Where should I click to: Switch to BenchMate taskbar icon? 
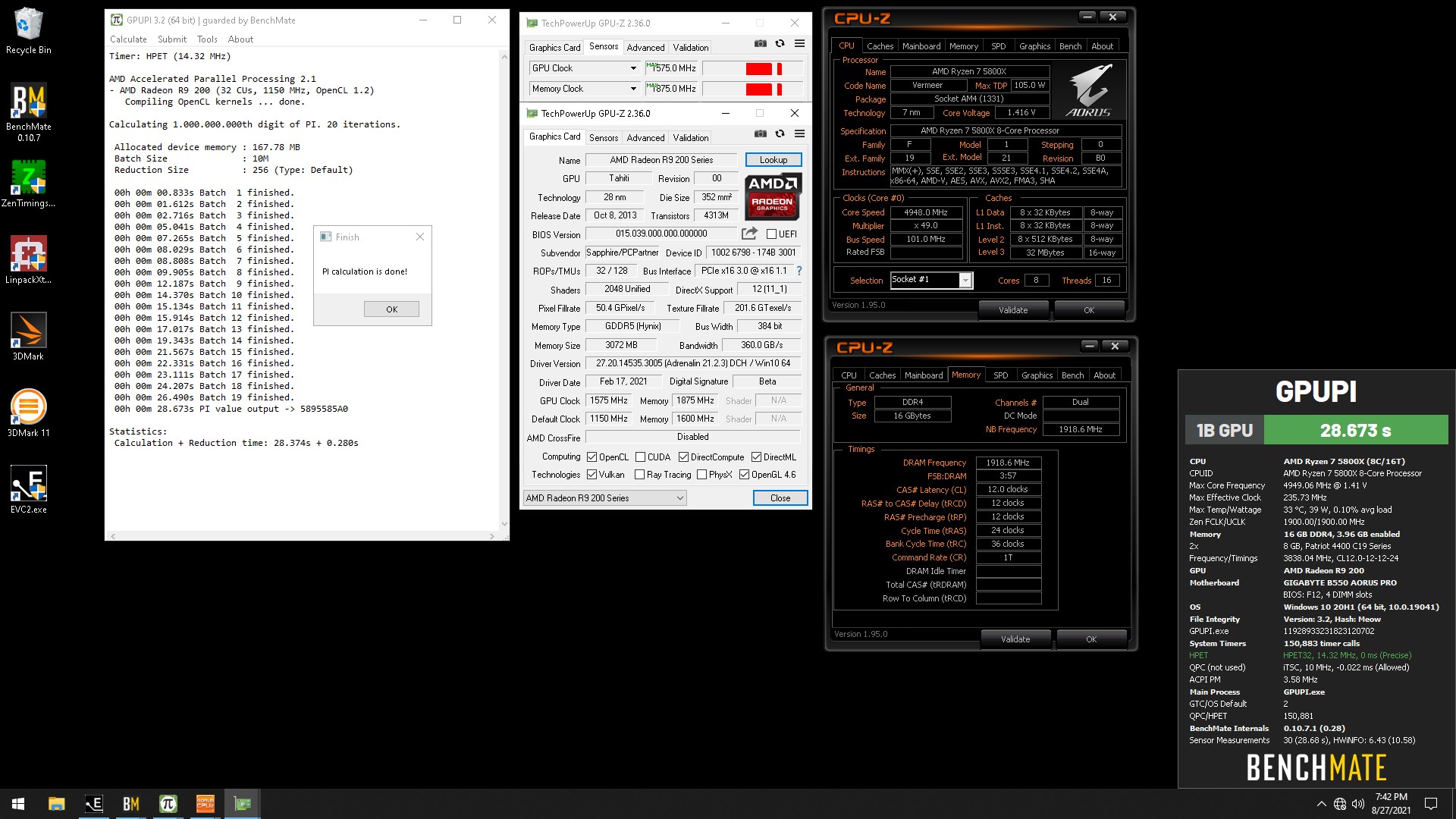pyautogui.click(x=131, y=804)
